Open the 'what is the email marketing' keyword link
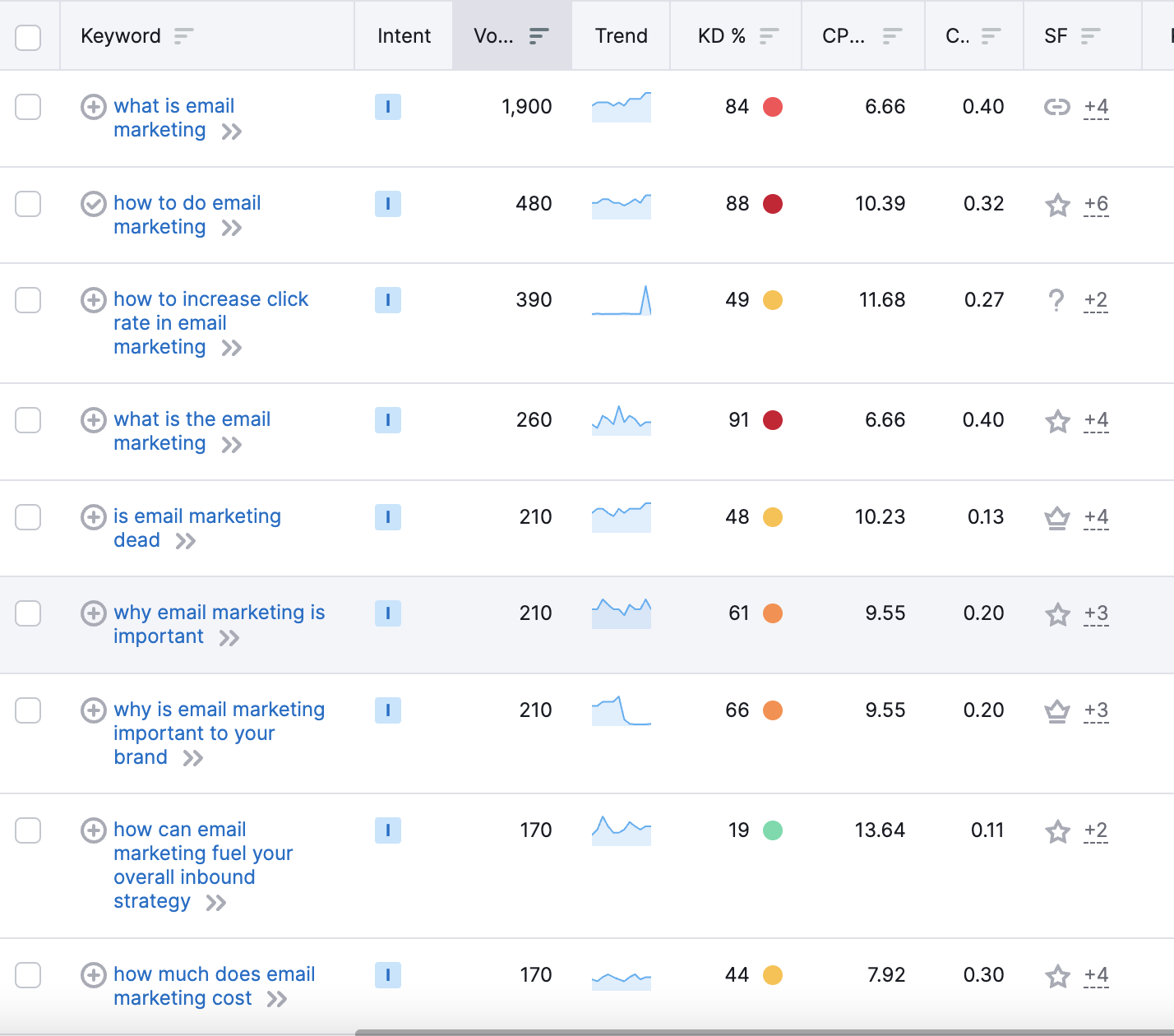Image resolution: width=1174 pixels, height=1036 pixels. point(192,420)
